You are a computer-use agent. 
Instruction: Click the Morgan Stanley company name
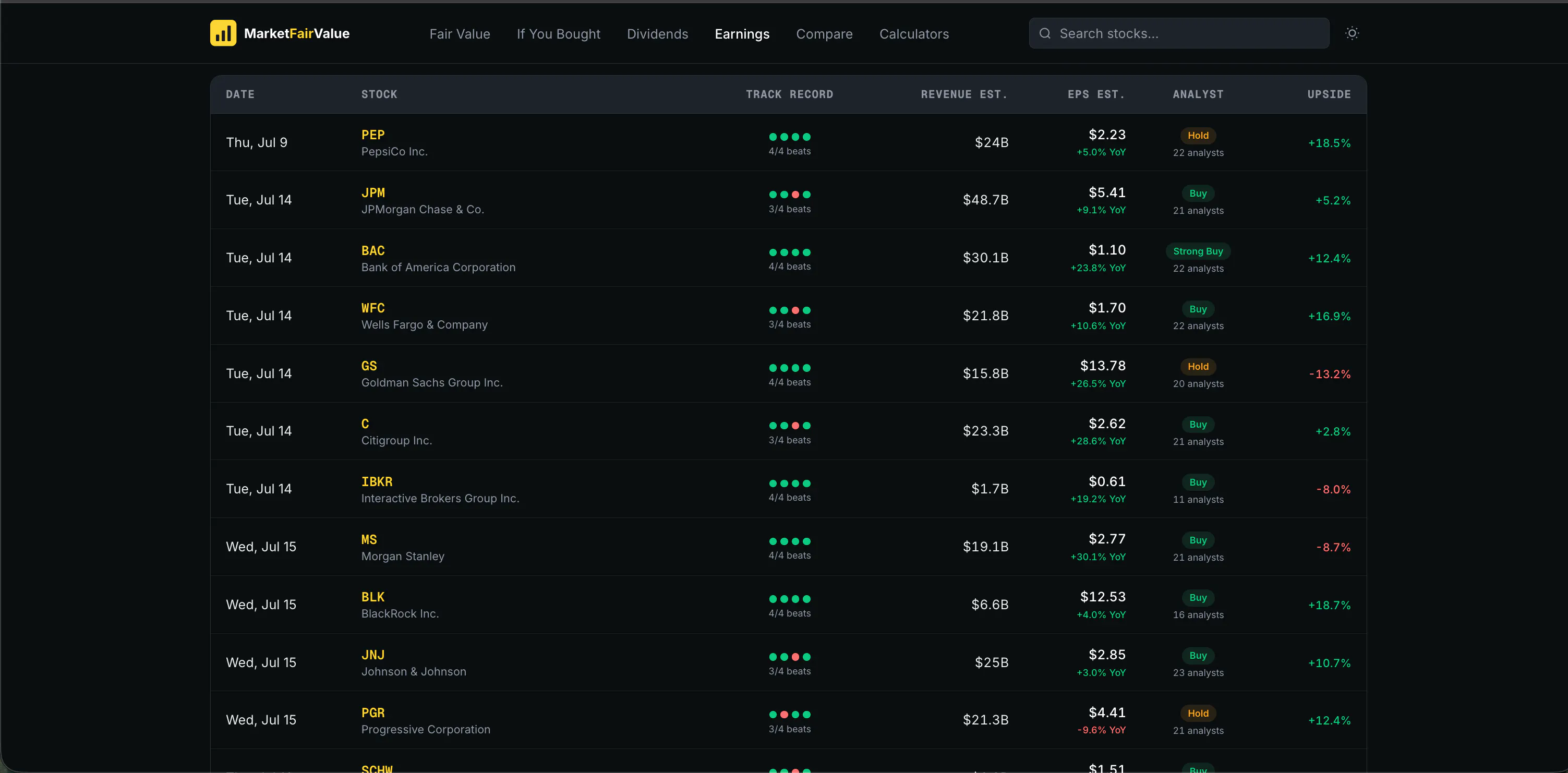coord(402,557)
